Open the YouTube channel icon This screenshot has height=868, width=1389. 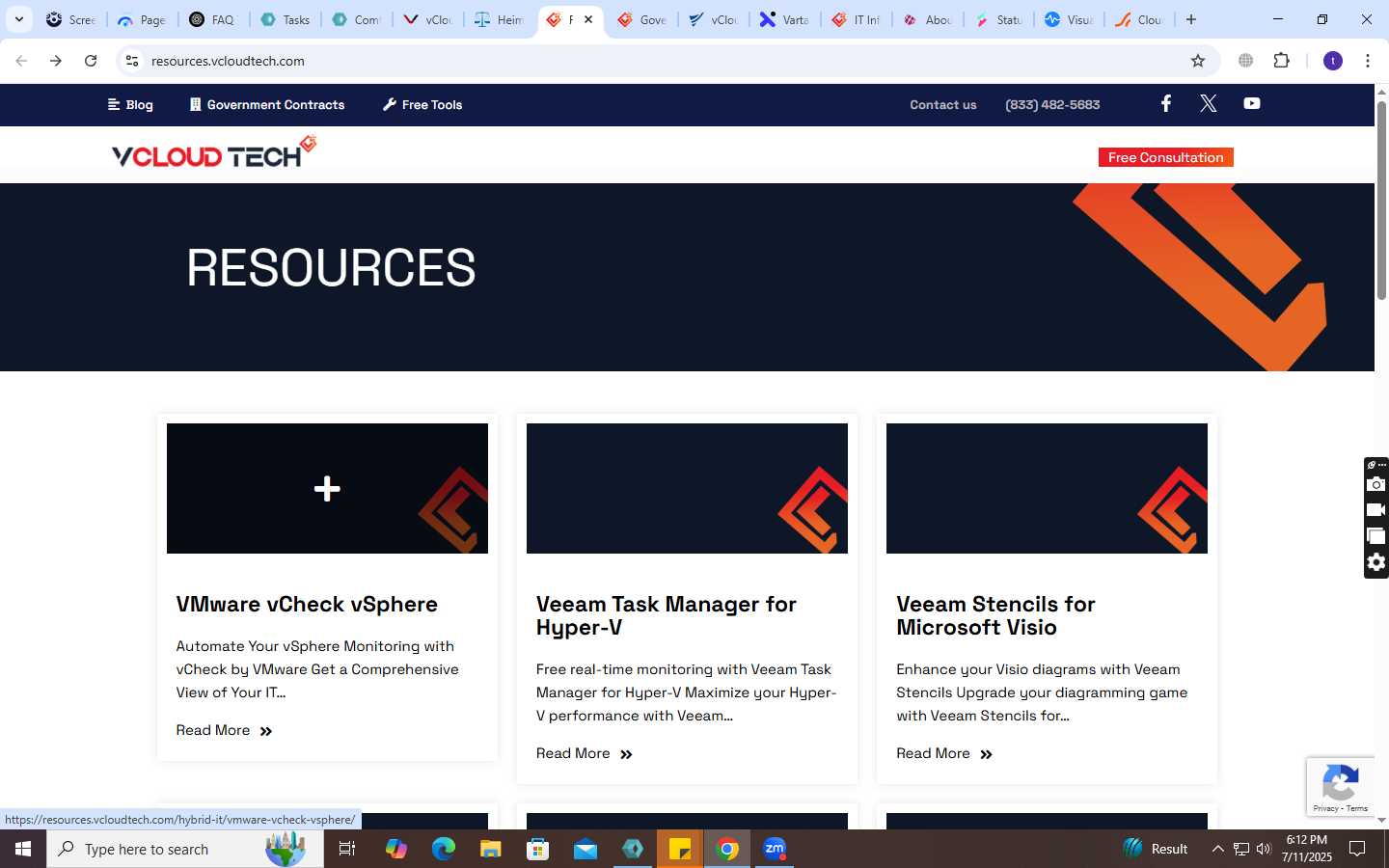pos(1251,103)
